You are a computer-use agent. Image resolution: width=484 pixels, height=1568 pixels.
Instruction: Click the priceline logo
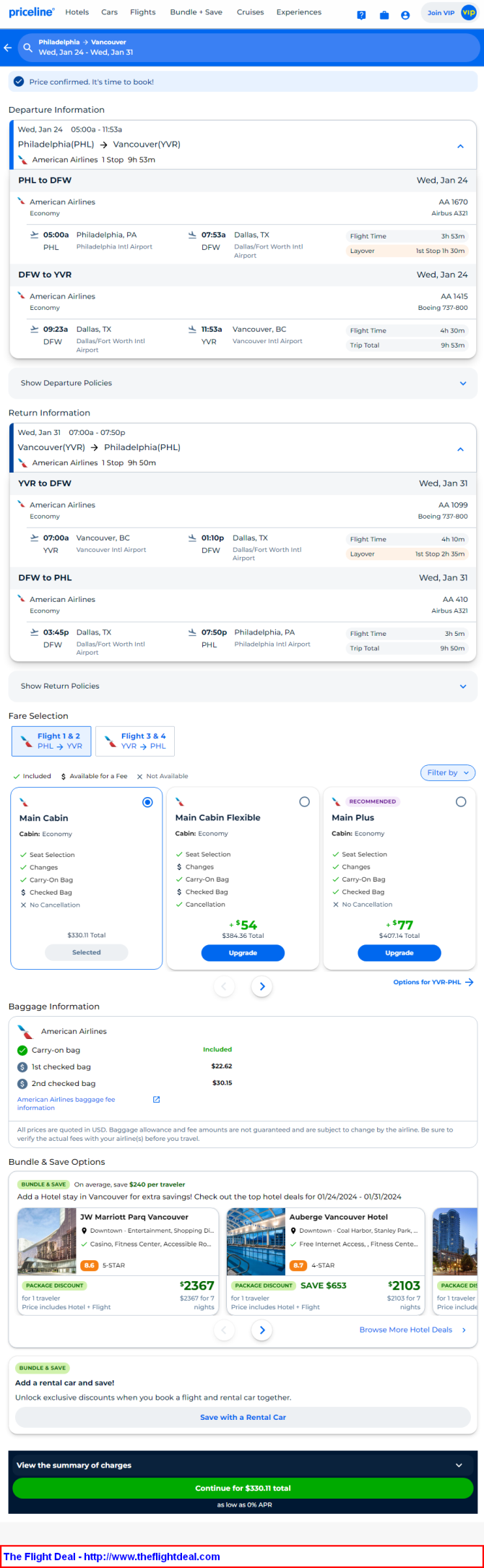32,12
